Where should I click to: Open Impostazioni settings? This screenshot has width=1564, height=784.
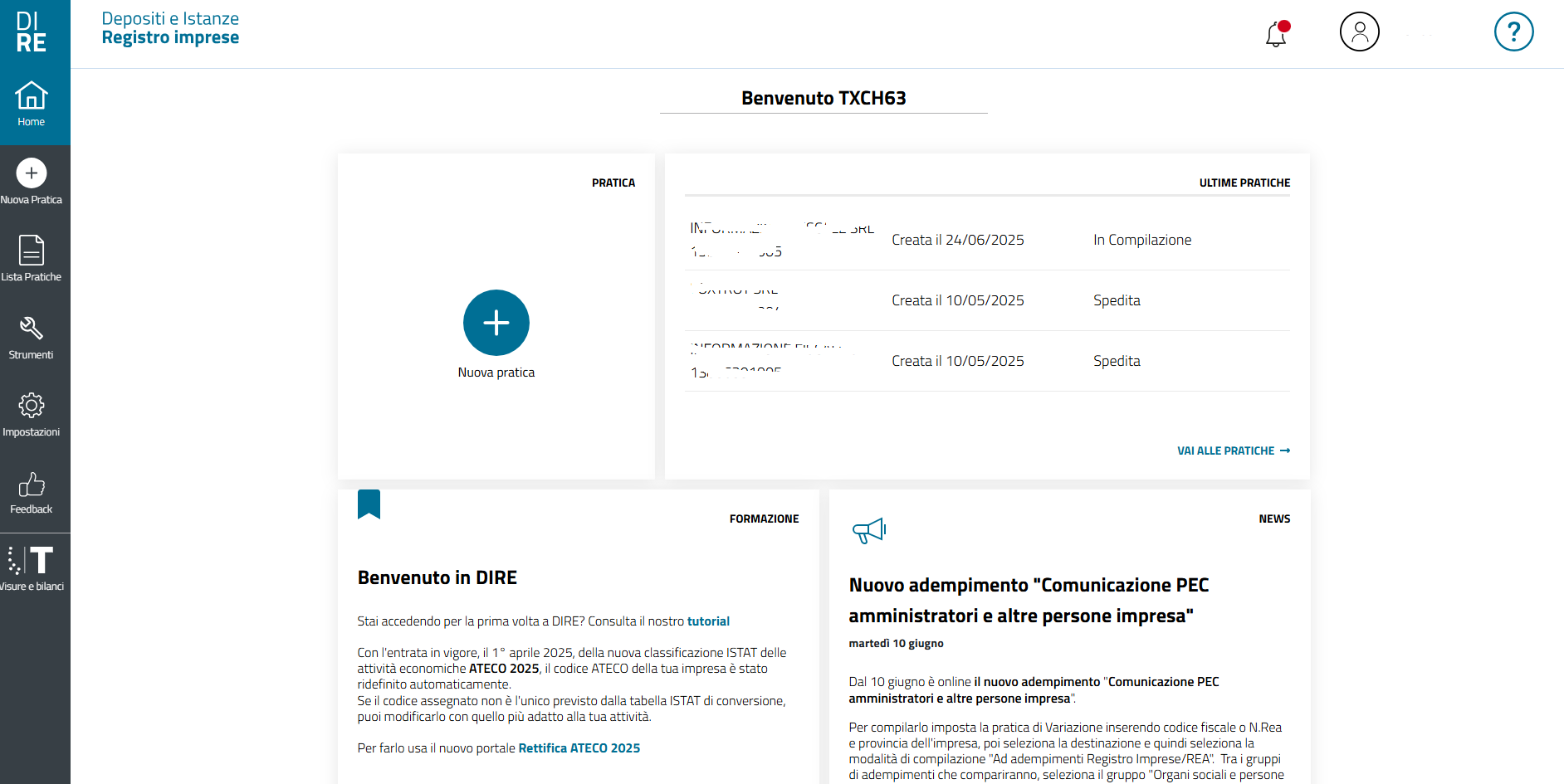click(x=32, y=414)
